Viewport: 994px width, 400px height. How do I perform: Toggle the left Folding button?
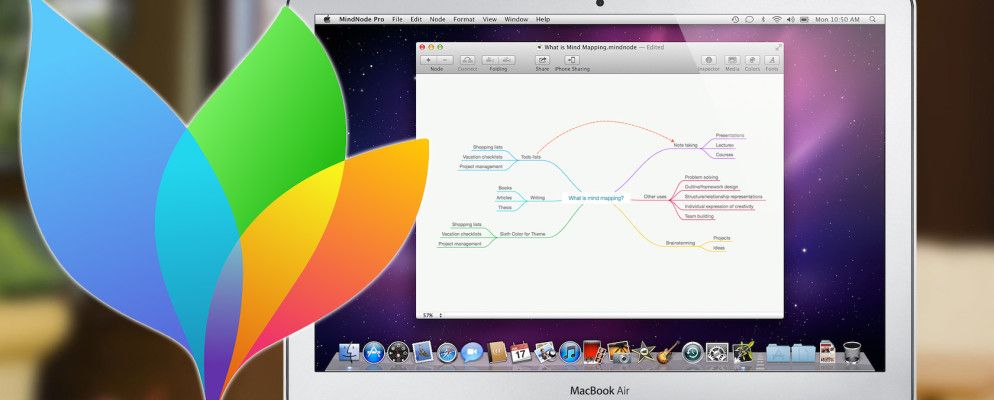(x=491, y=60)
